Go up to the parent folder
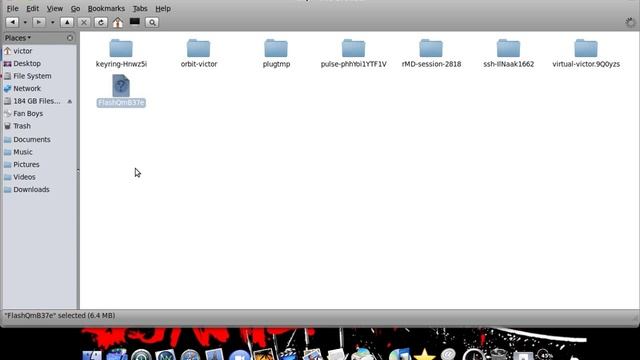Screen dimensions: 640x360 [67, 22]
